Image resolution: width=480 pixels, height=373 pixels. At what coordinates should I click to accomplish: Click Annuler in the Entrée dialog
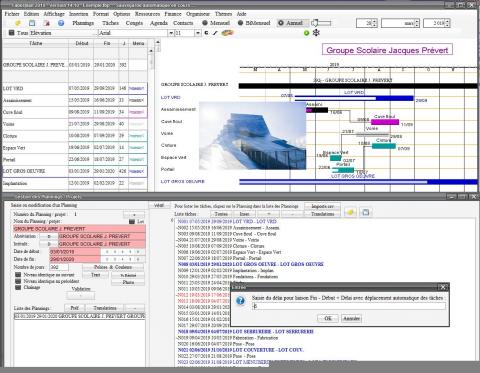coord(351,318)
